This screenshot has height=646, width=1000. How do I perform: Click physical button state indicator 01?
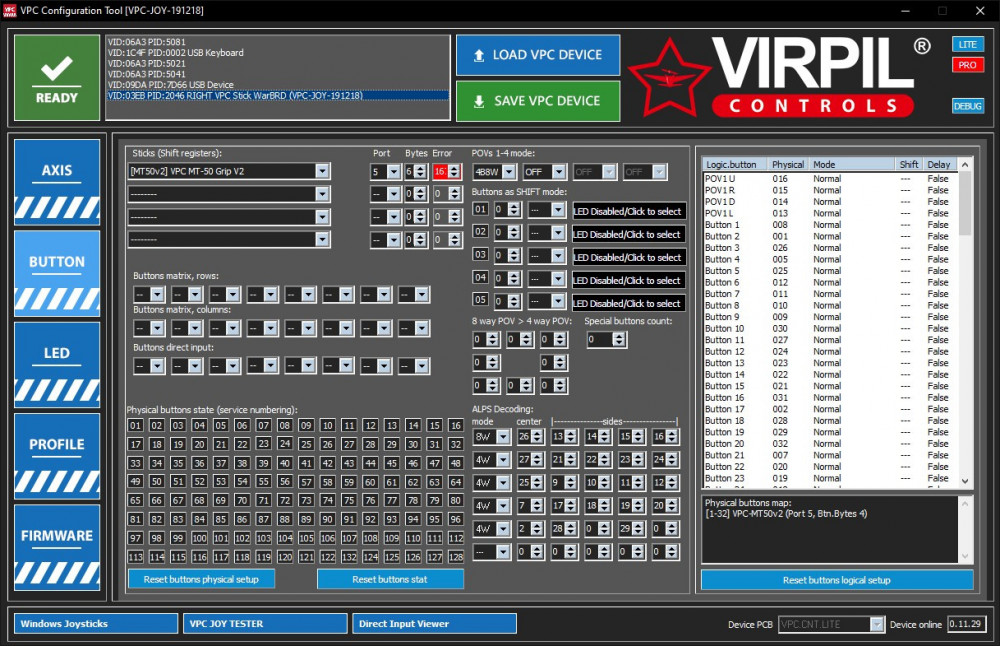pos(135,425)
